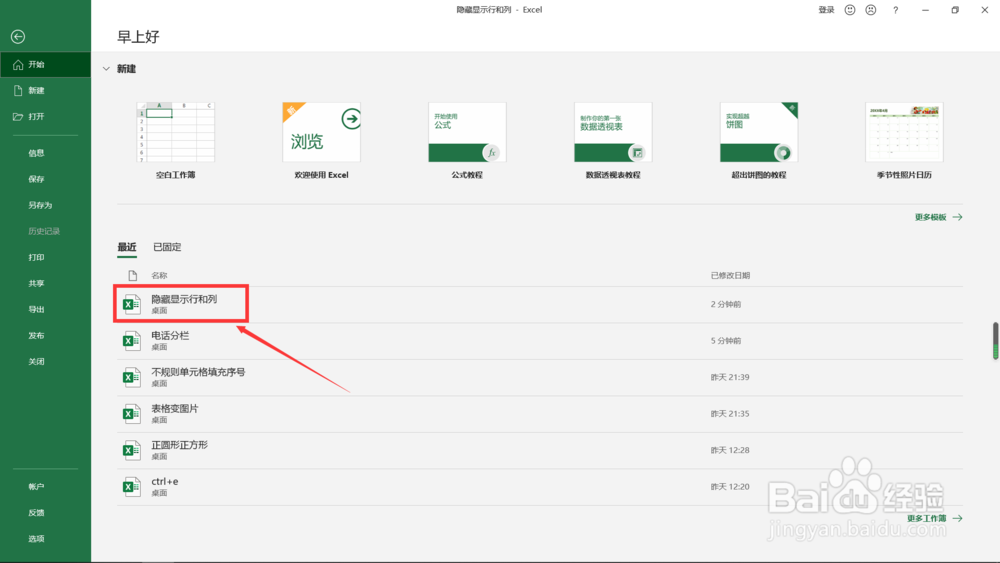Sort by the 名称 column header
1000x563 pixels.
[159, 275]
